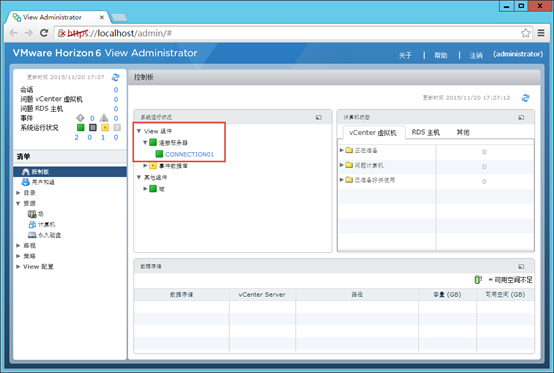Collapse the View components tree node
The image size is (554, 373).
coord(139,131)
